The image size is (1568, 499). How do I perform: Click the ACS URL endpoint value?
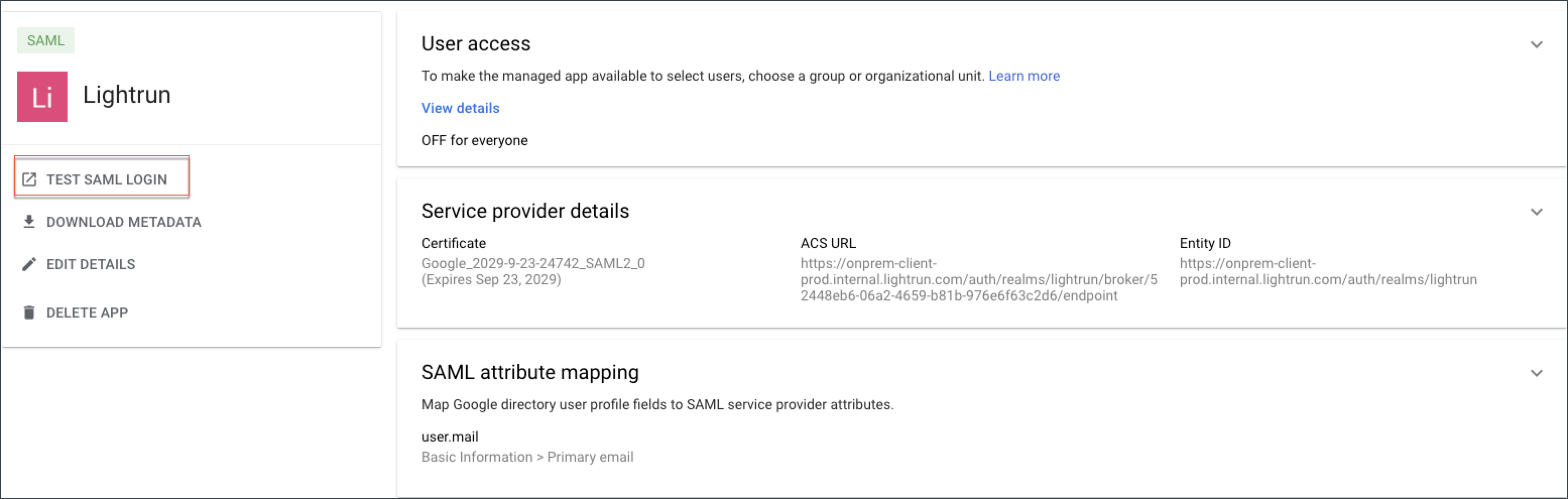click(x=978, y=280)
